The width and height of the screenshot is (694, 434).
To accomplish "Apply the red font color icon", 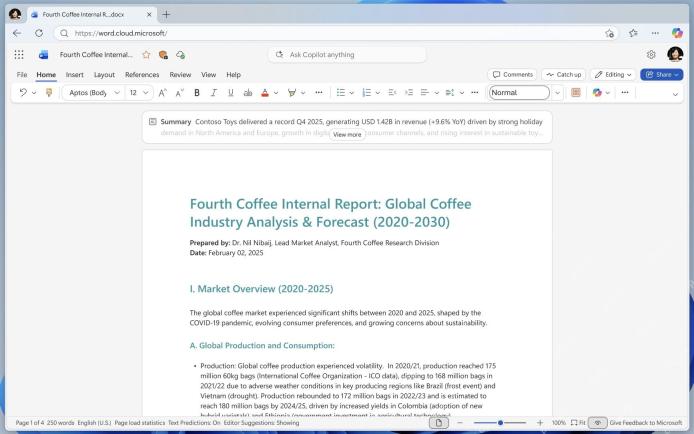I will 265,92.
